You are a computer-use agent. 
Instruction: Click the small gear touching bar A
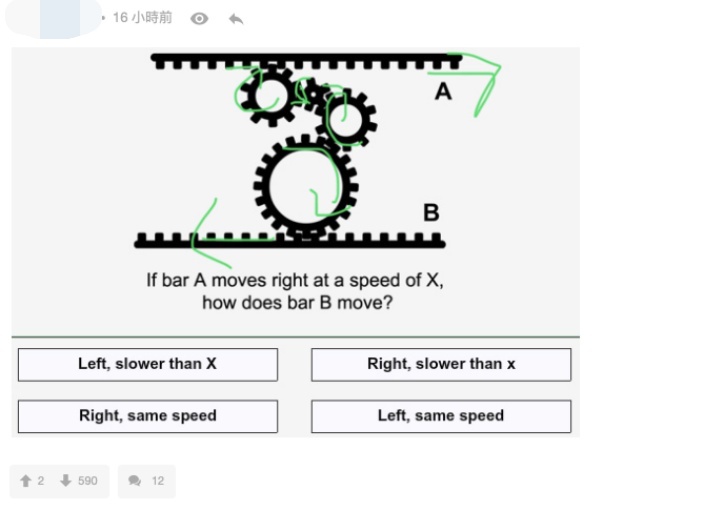pos(271,95)
